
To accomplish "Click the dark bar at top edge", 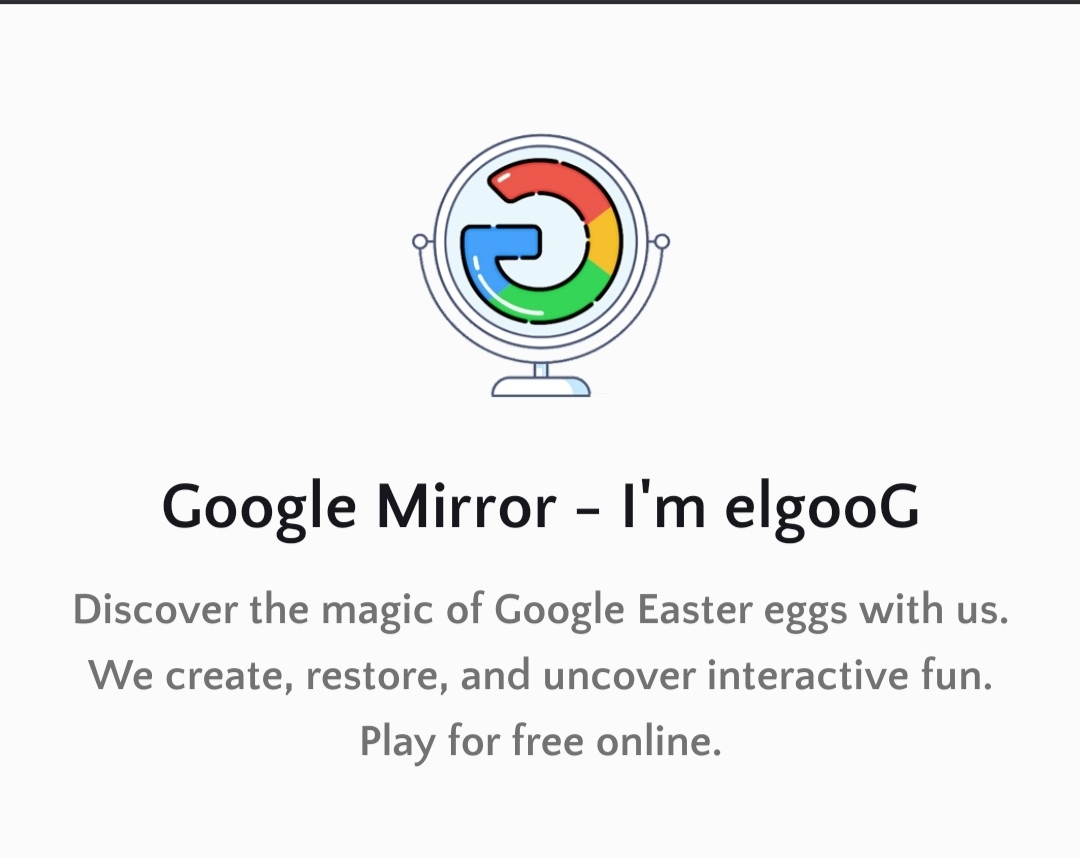I will [x=540, y=2].
